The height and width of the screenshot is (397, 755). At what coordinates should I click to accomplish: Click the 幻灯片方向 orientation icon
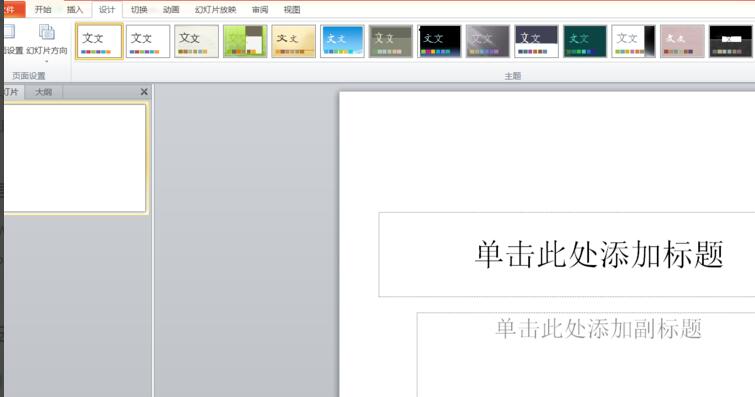(47, 32)
